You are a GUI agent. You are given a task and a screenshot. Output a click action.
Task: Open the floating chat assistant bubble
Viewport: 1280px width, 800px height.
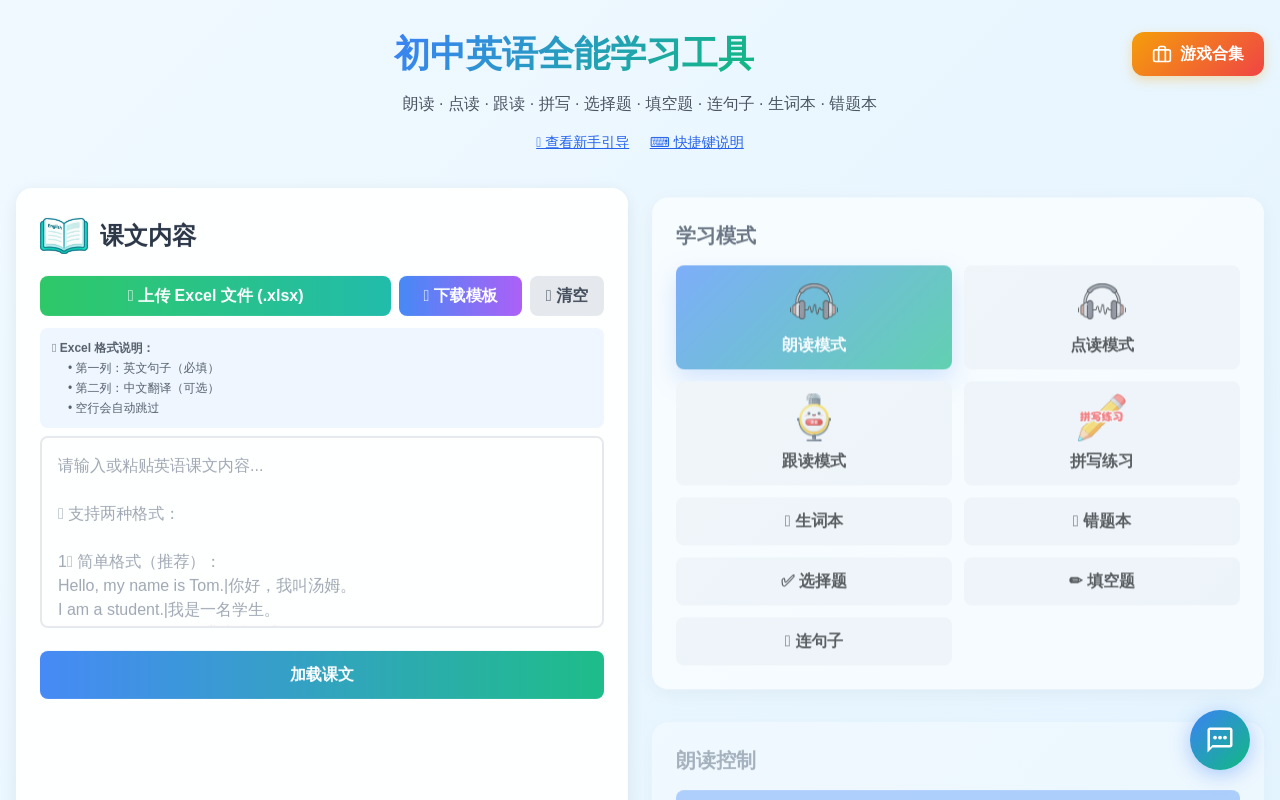pyautogui.click(x=1219, y=740)
